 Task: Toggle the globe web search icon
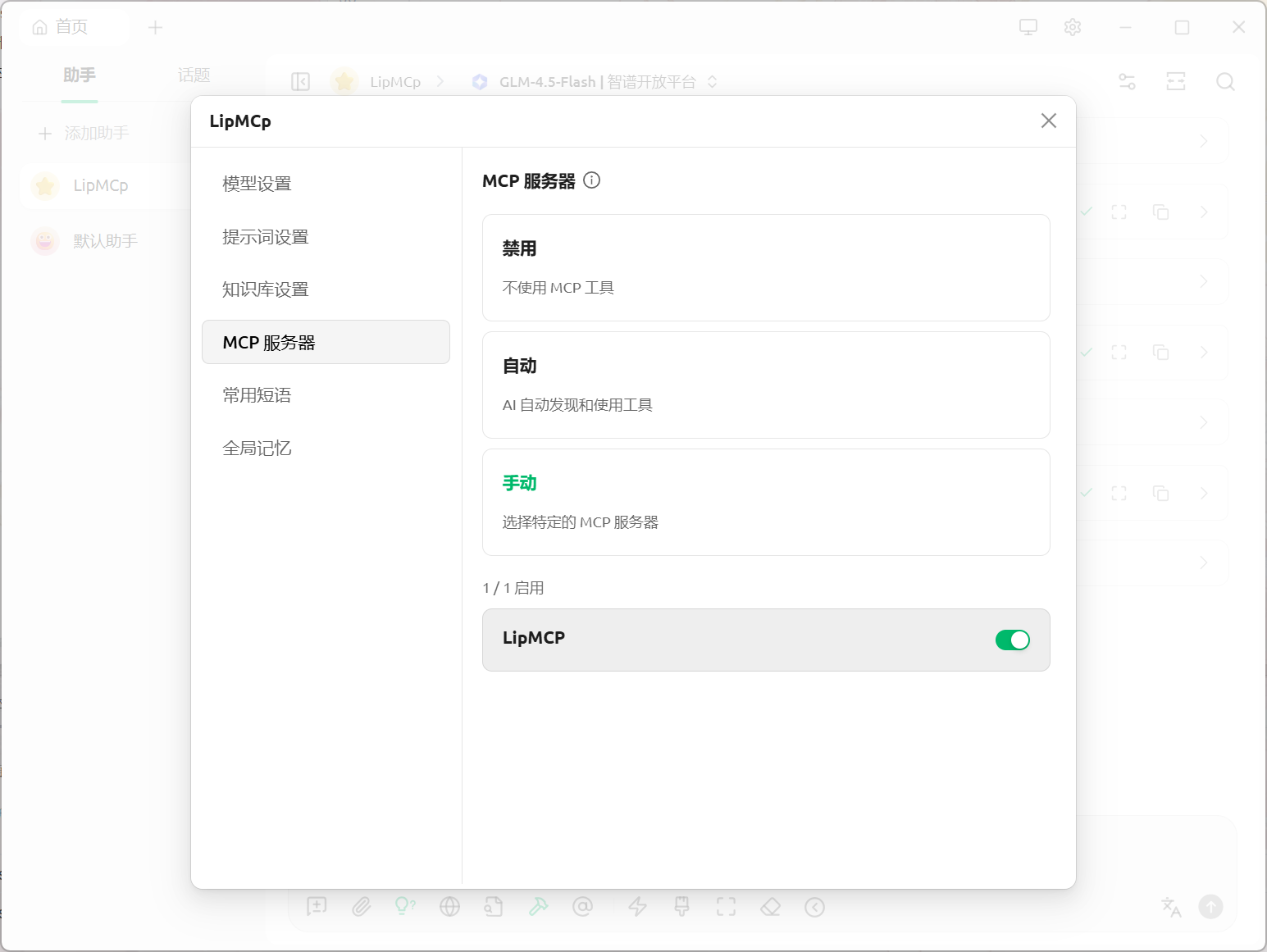point(449,906)
